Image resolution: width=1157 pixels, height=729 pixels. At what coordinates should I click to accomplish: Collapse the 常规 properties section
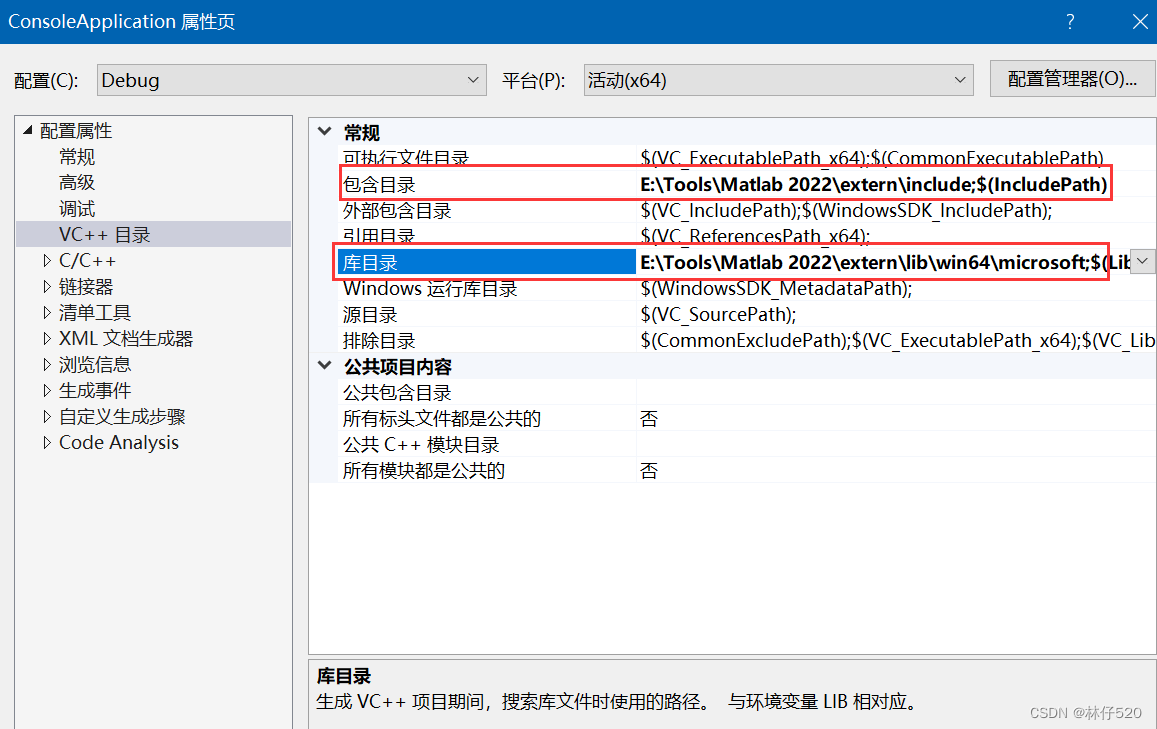click(x=324, y=131)
